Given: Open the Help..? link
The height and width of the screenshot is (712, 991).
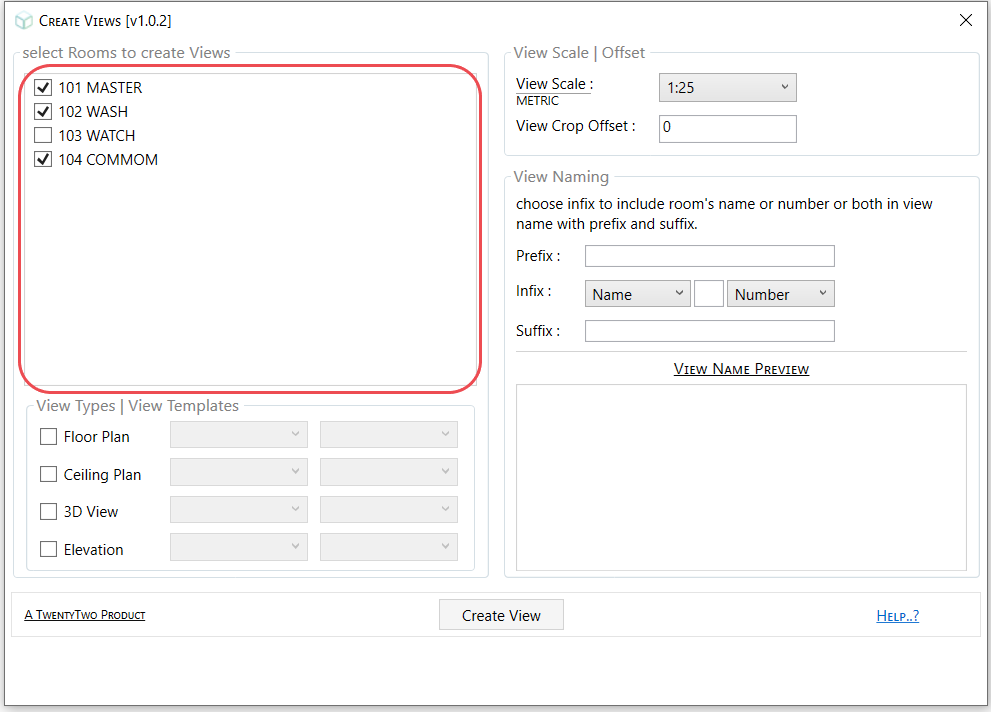Looking at the screenshot, I should (897, 615).
